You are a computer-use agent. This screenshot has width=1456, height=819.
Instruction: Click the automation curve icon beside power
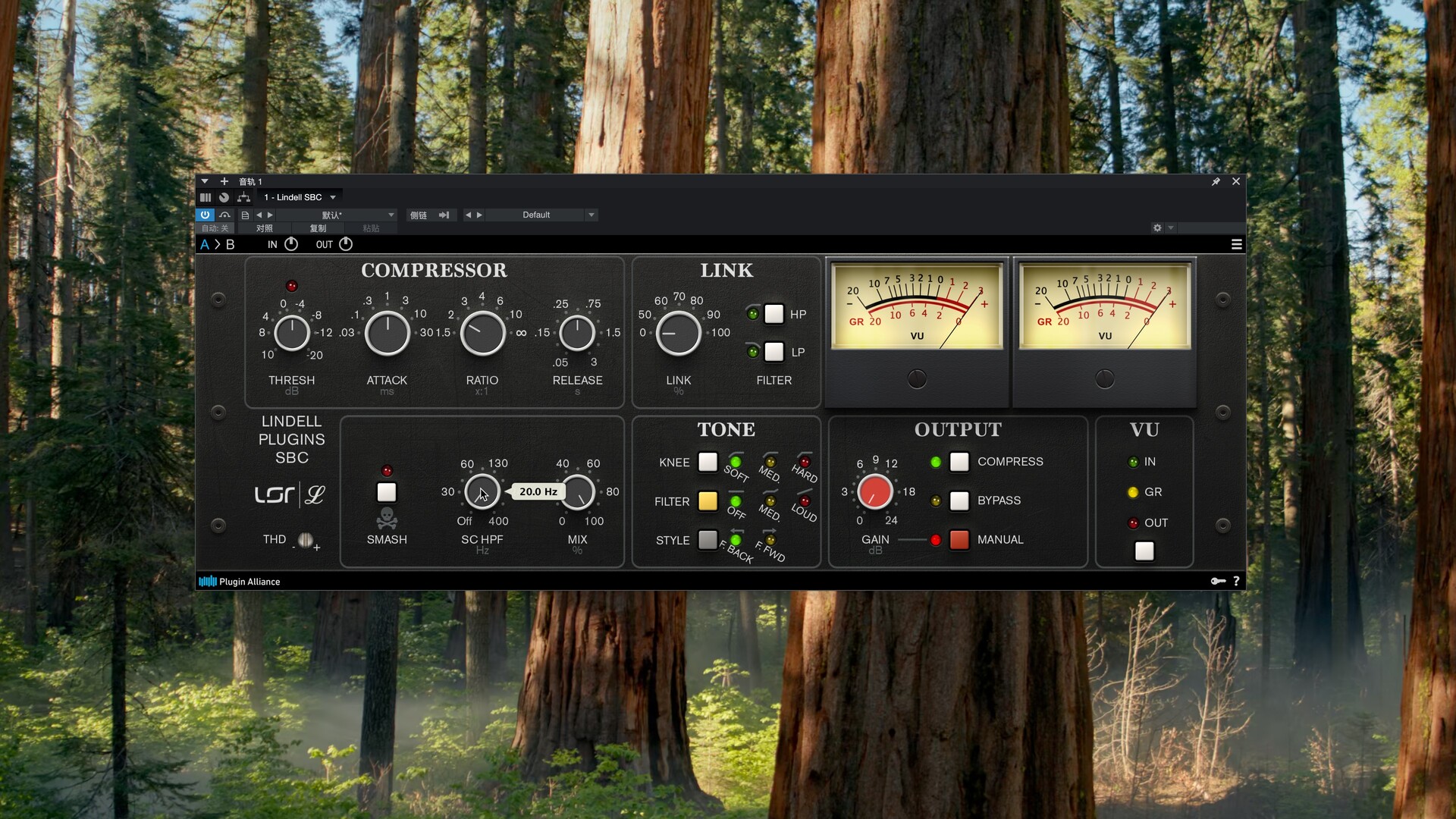[x=224, y=215]
